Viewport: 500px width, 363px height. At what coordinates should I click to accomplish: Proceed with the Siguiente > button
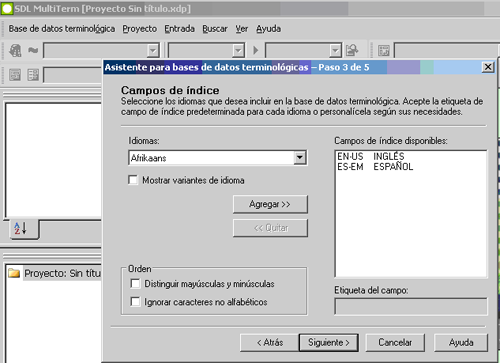[329, 343]
